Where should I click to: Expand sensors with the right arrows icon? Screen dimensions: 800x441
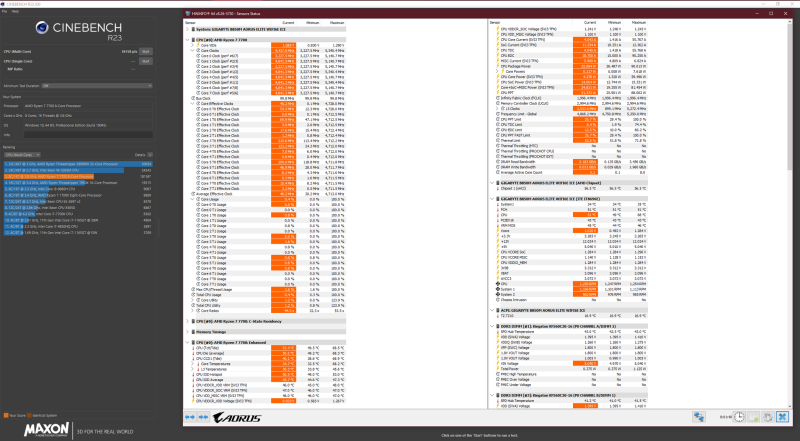[203, 417]
